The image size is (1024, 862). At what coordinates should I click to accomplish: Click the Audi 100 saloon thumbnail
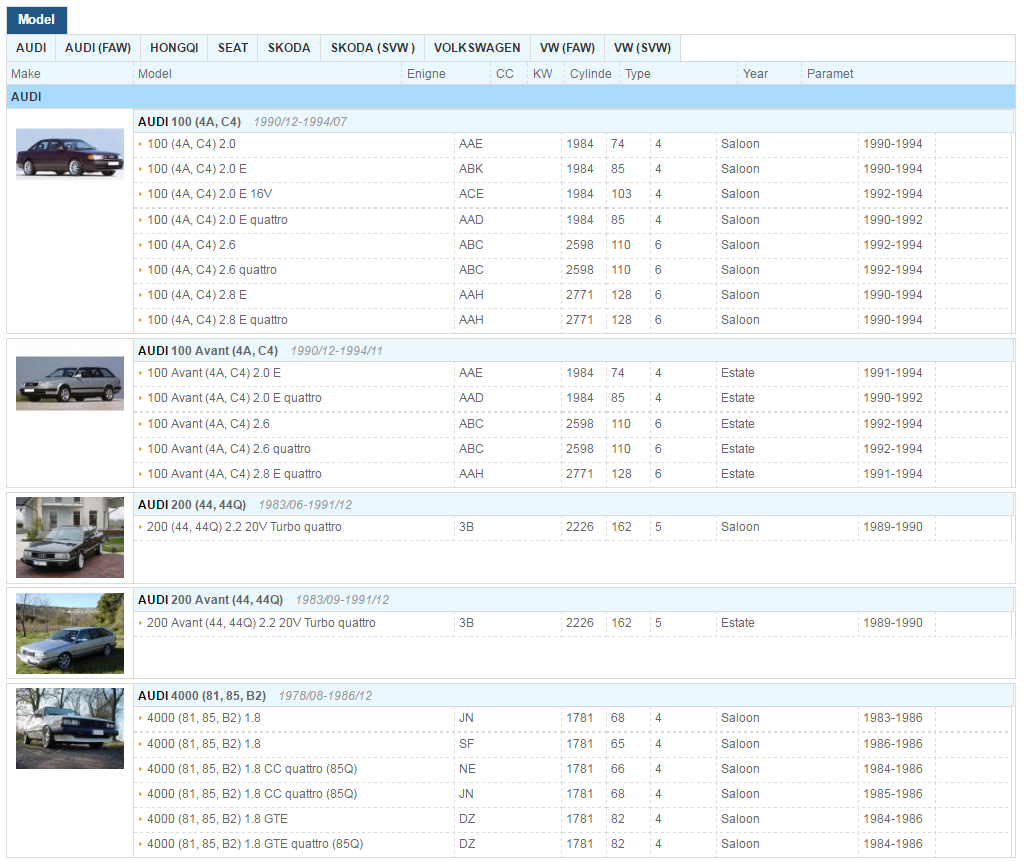coord(70,154)
